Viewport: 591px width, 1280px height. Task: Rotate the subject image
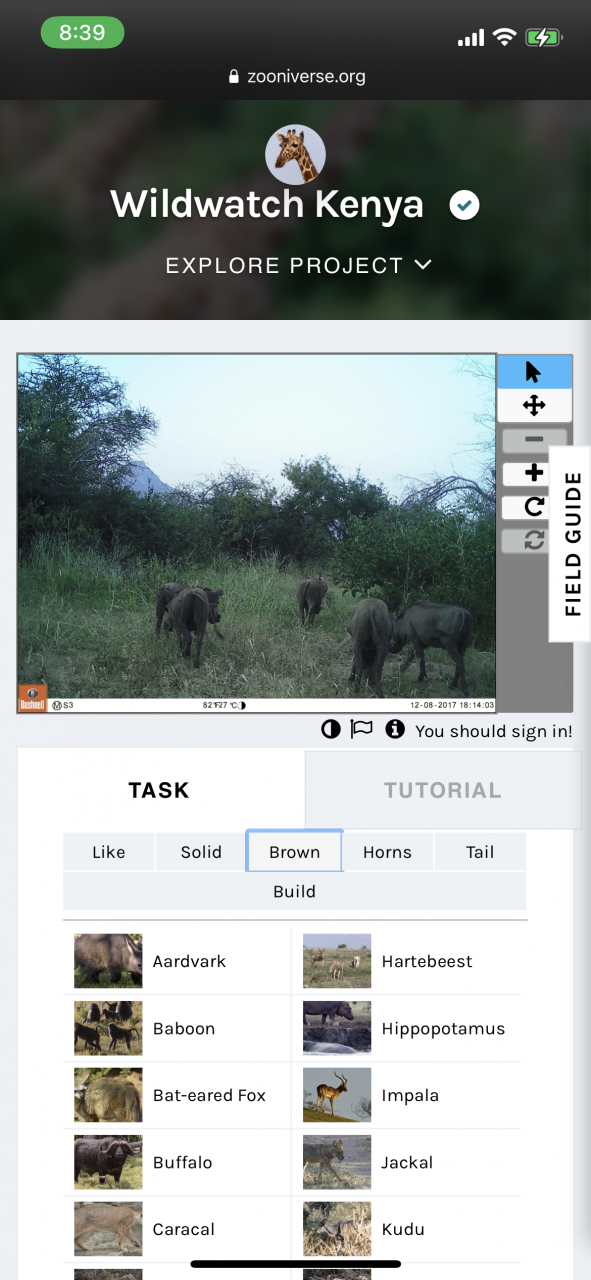coord(534,507)
